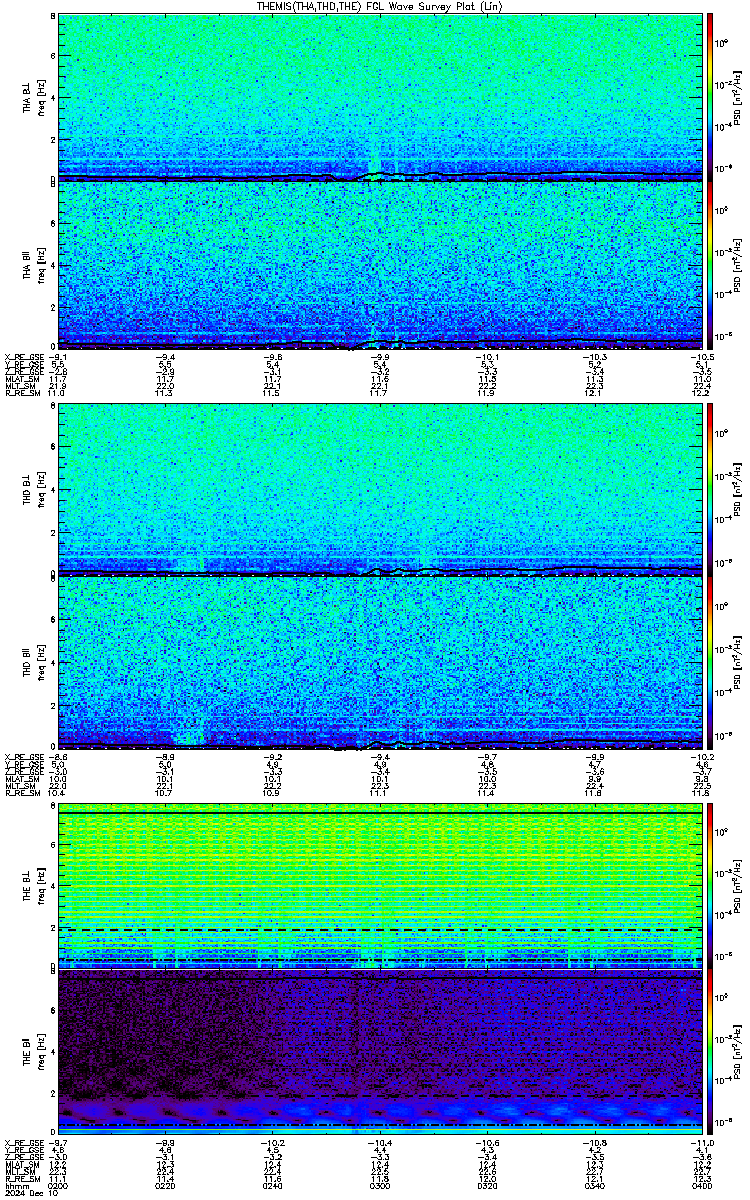
Task: Click the THA B-parallel PSD color bar
Action: click(x=709, y=264)
